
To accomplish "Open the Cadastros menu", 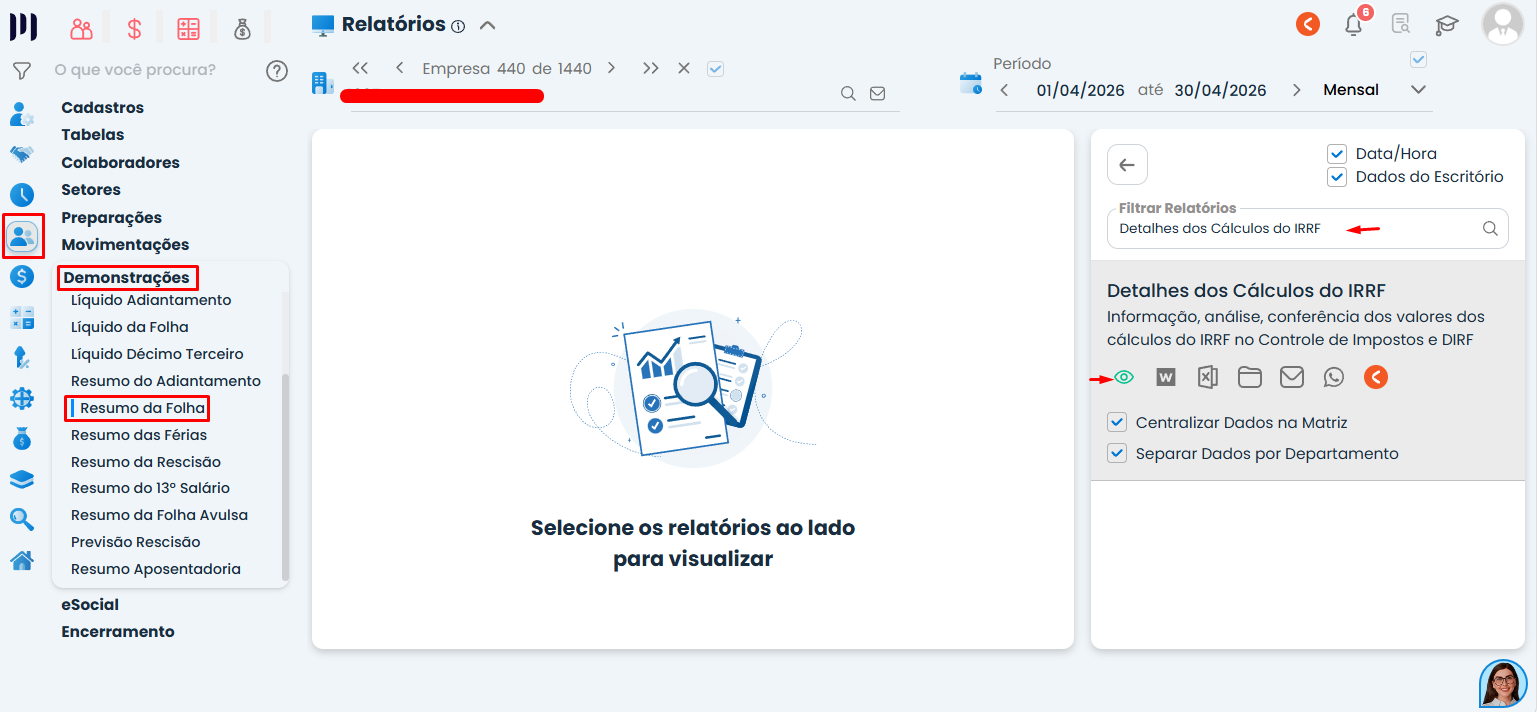I will 102,107.
